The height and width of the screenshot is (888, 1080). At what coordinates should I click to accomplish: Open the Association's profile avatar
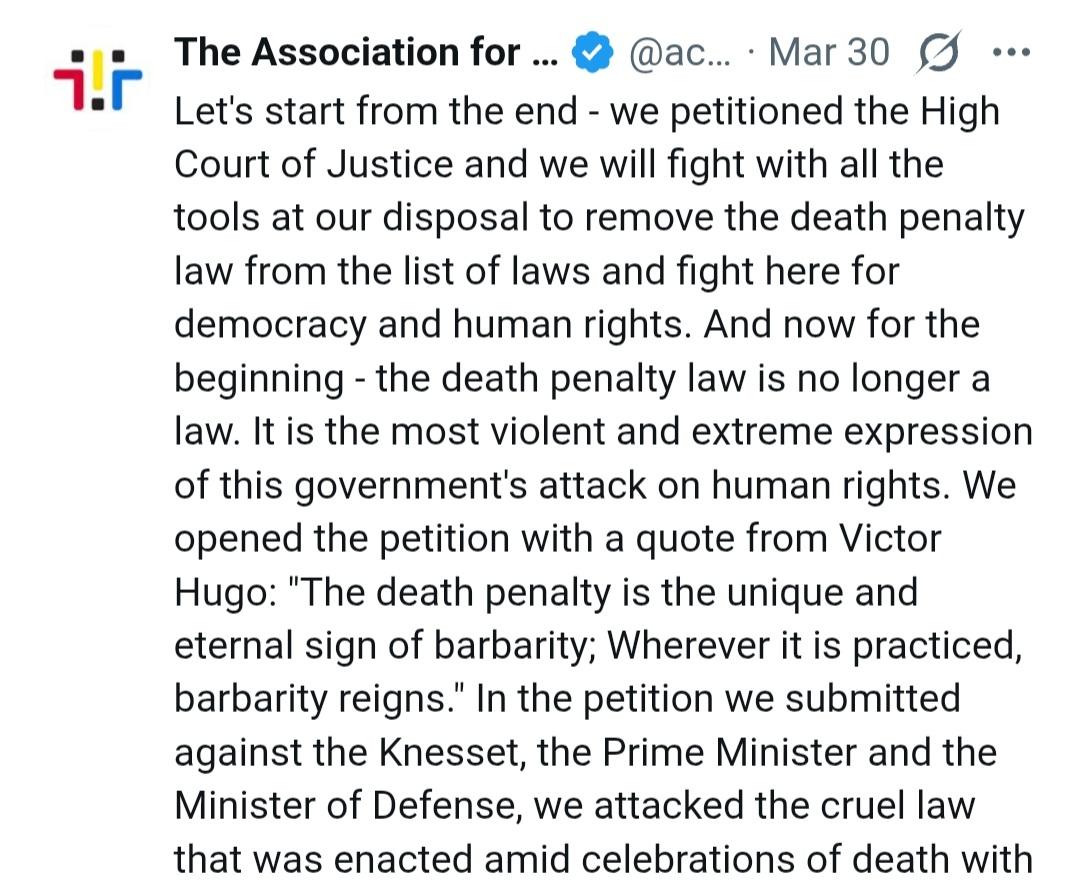97,77
